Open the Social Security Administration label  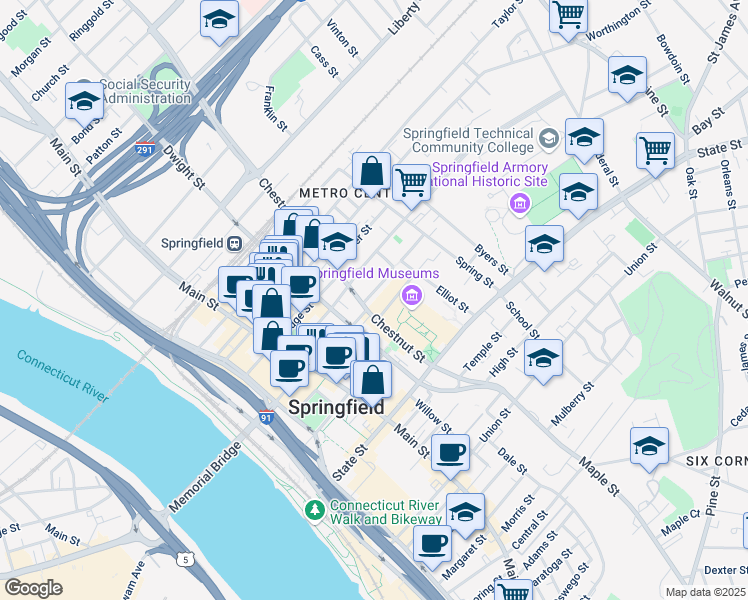(x=145, y=91)
